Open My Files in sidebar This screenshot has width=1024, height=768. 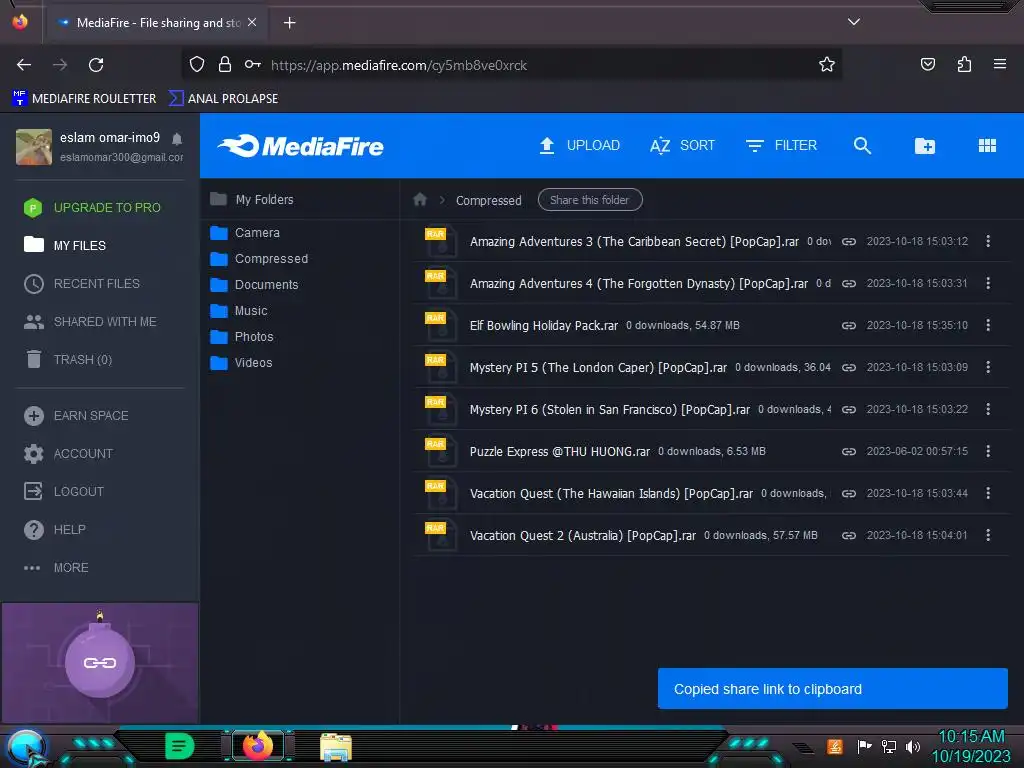[x=65, y=246]
